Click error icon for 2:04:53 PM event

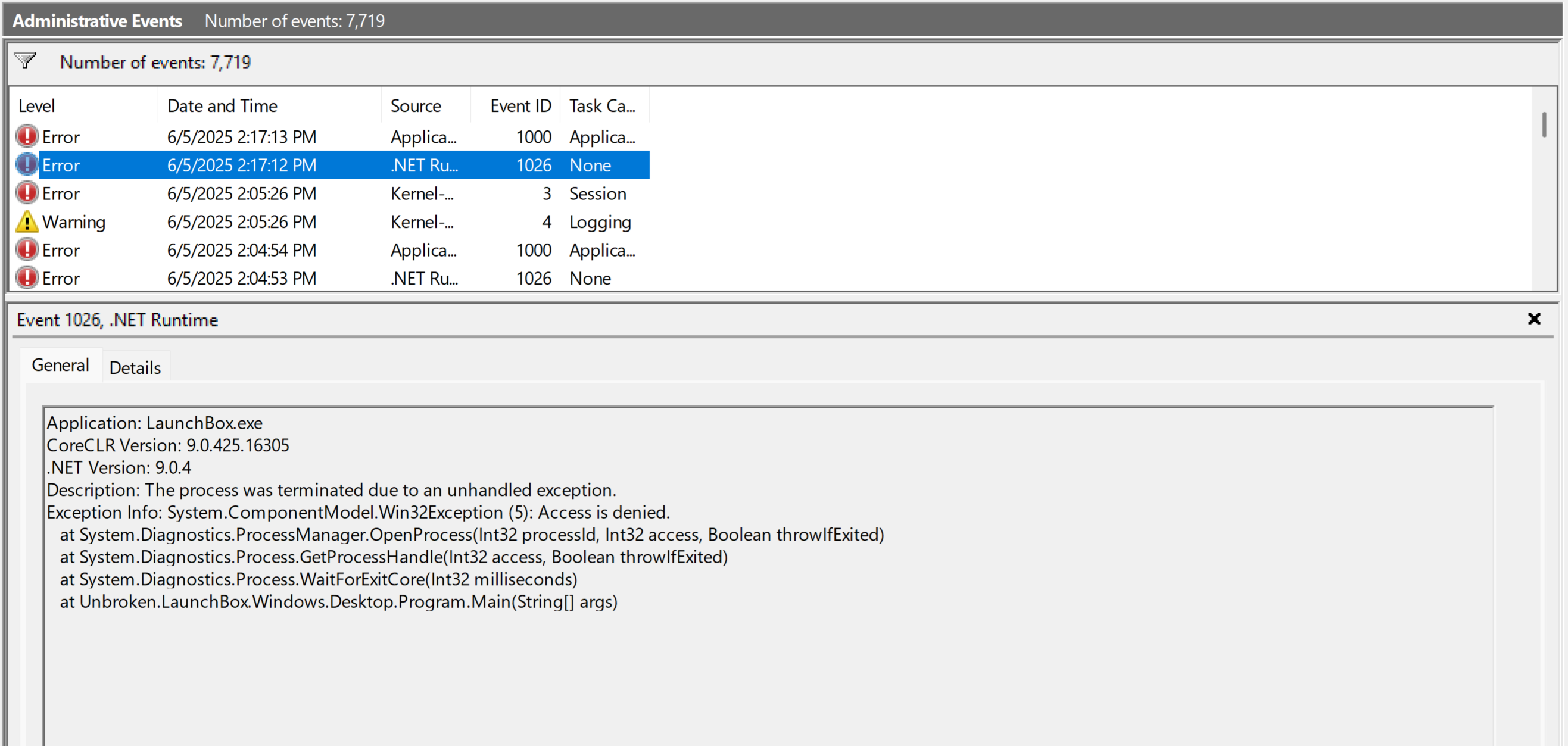tap(27, 278)
